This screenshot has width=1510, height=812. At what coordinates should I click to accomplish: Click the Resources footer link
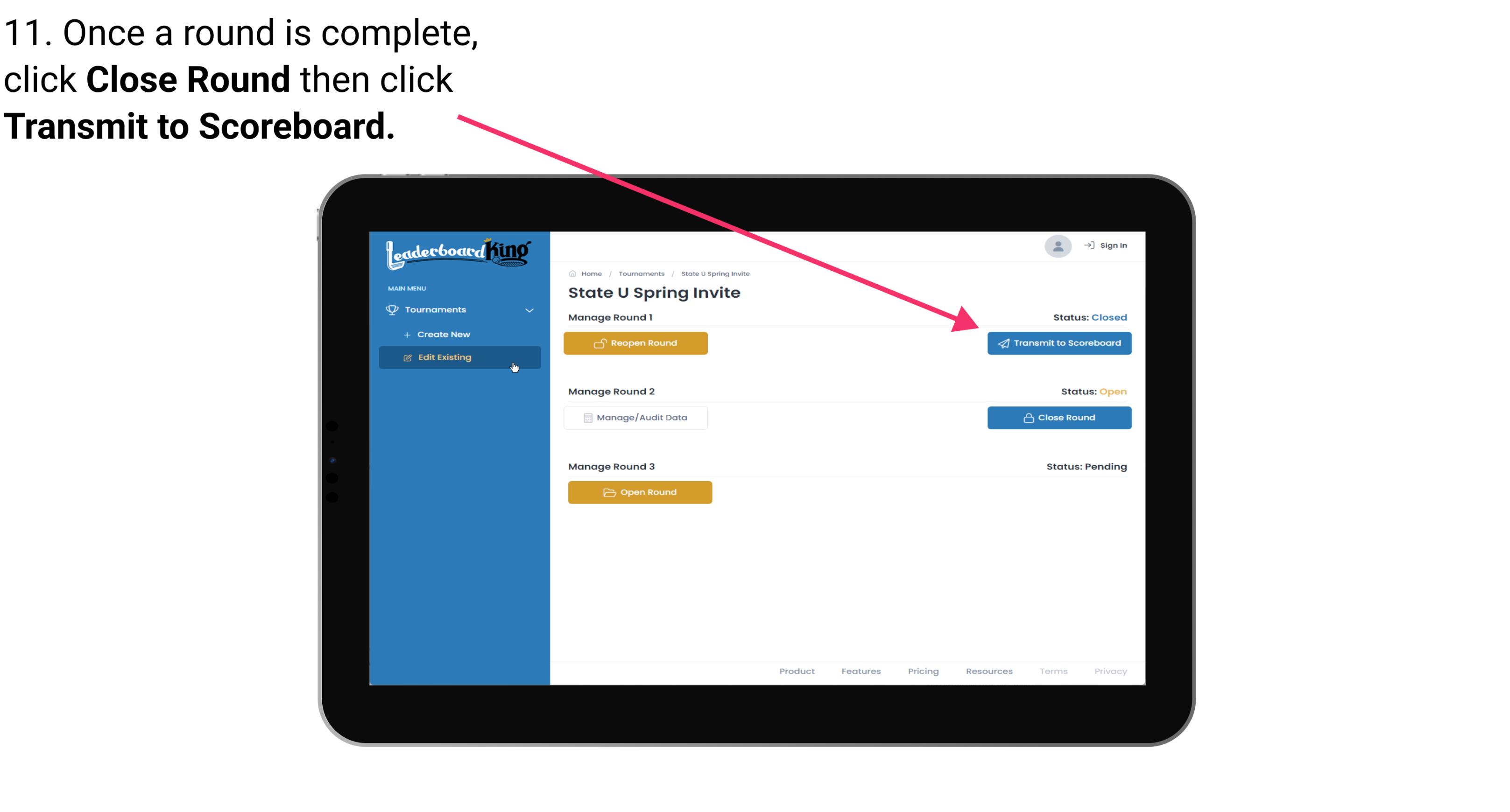(988, 671)
